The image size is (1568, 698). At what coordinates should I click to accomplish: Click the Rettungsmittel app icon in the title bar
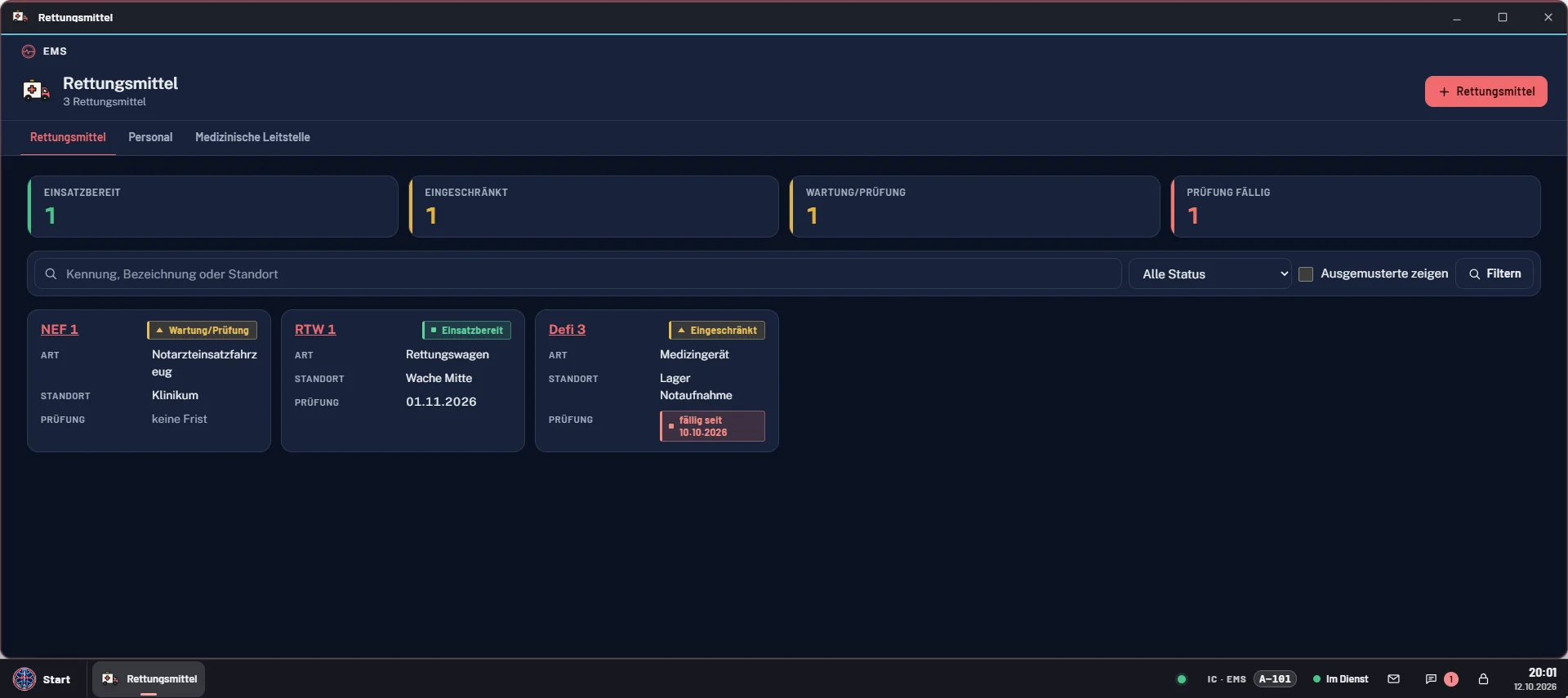pos(20,17)
